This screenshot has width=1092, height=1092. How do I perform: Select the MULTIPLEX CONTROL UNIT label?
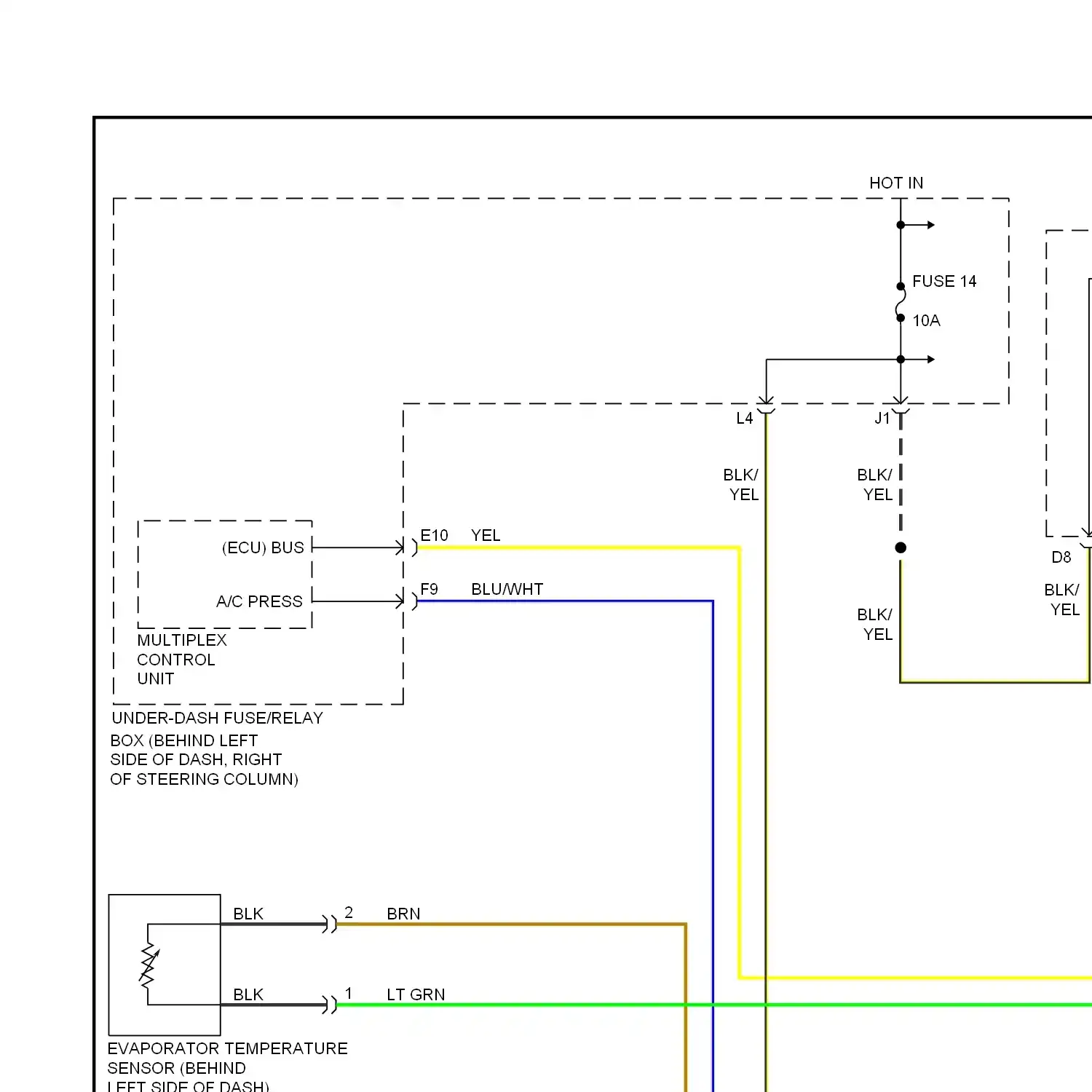point(182,660)
